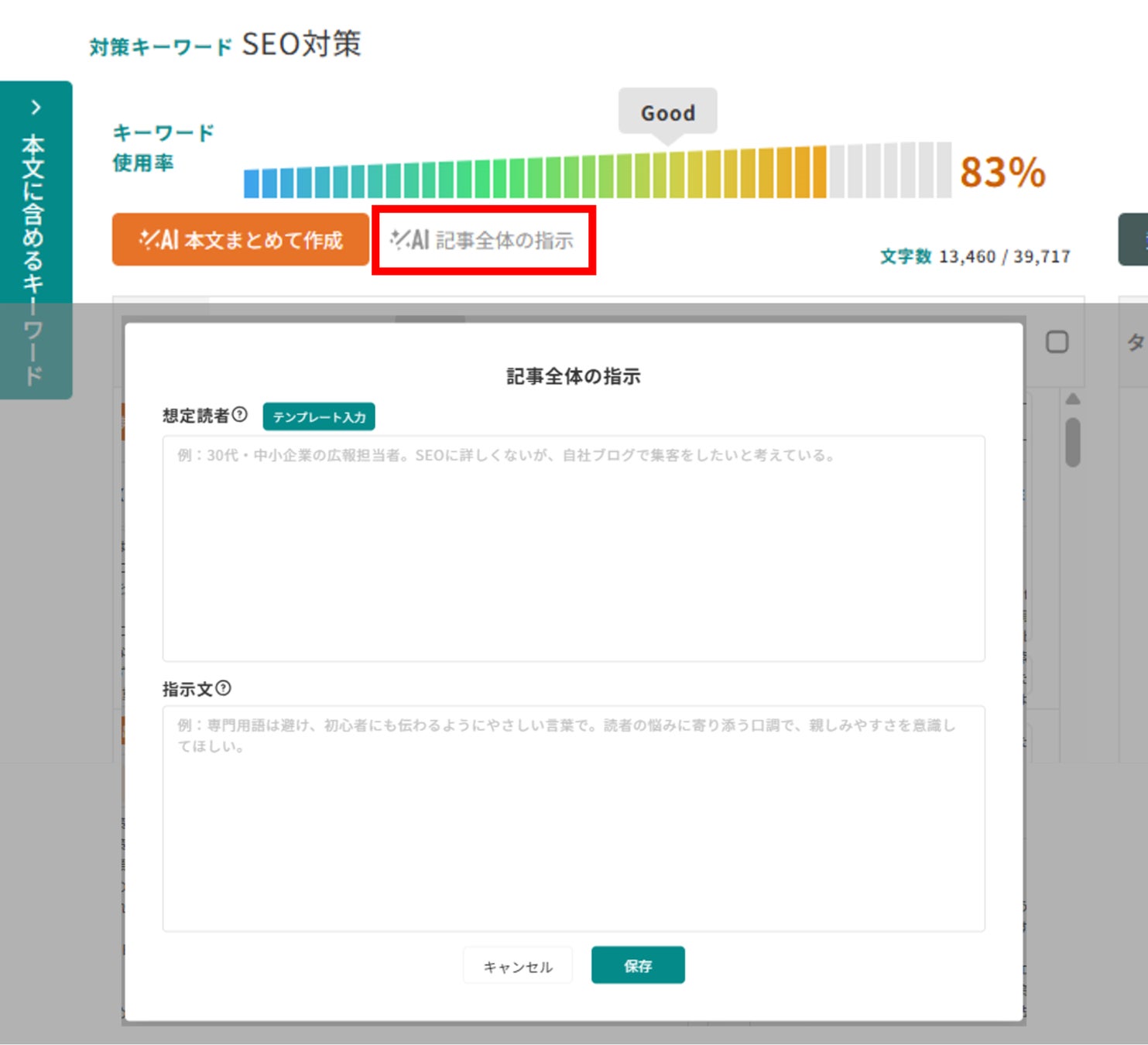Click the AI 本文まとめて作成 orange button
This screenshot has width=1148, height=1045.
click(x=240, y=240)
